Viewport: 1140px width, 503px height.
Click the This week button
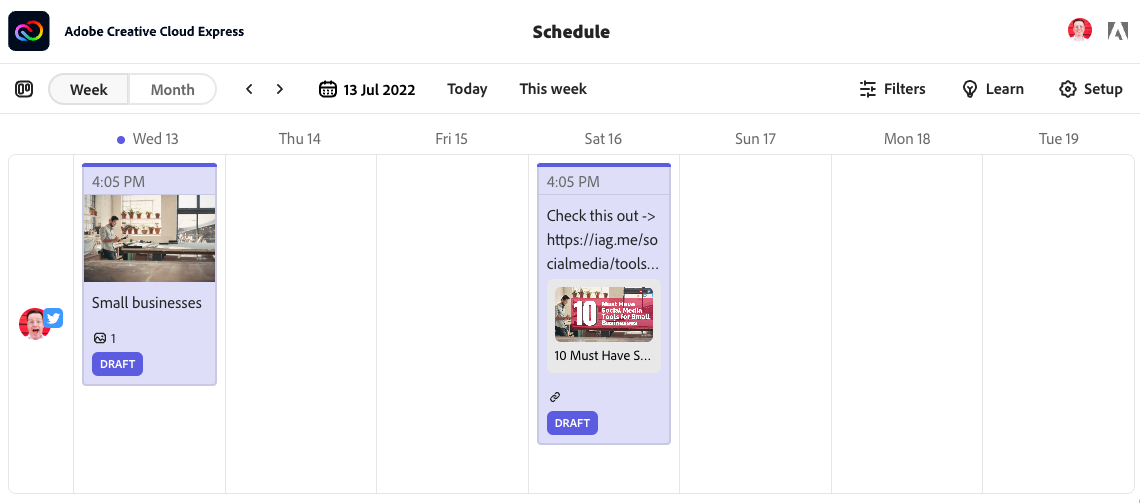point(553,89)
